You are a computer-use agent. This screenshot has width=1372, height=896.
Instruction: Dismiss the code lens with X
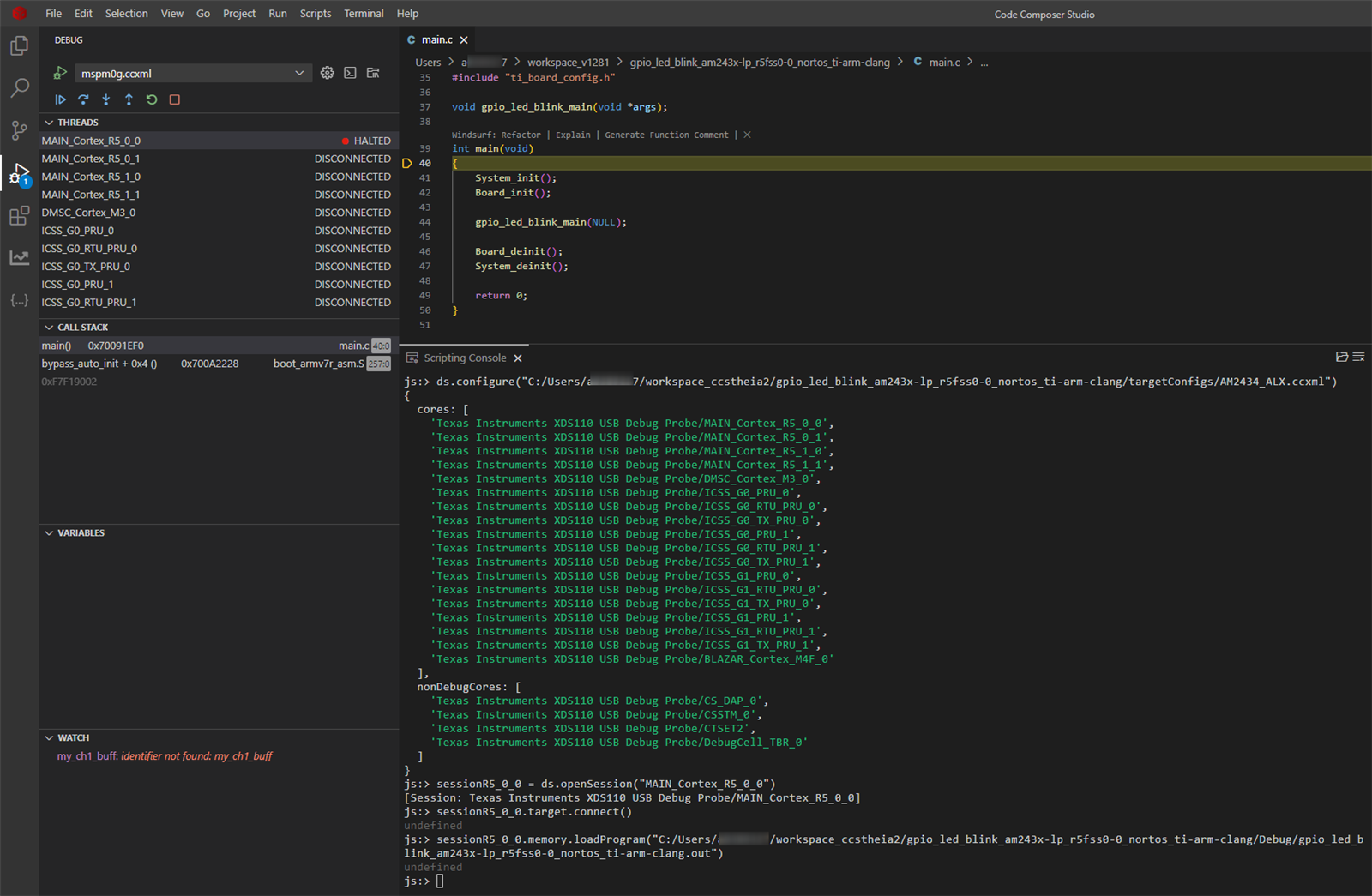coord(748,135)
